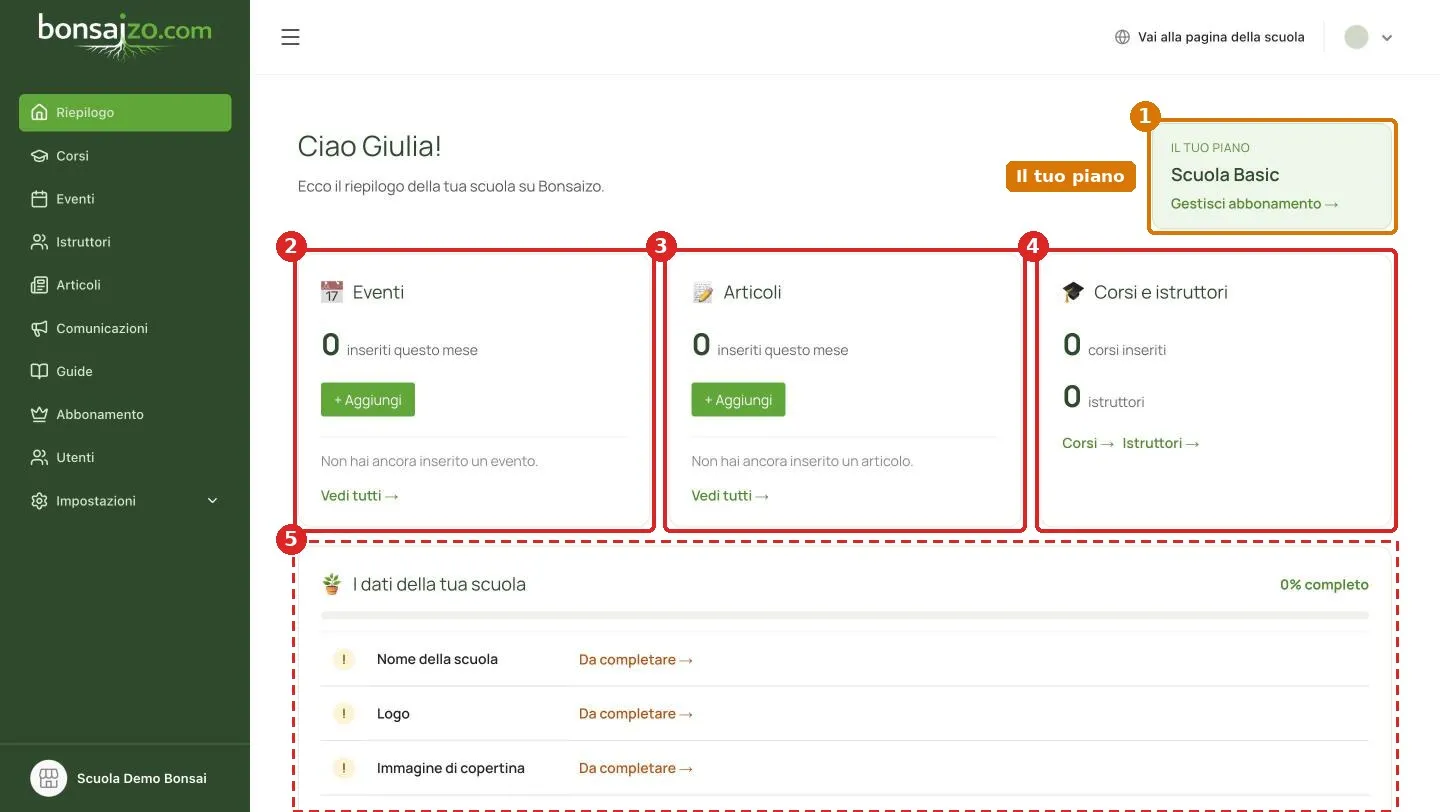Image resolution: width=1440 pixels, height=812 pixels.
Task: Click the Abbonamento crown sidebar icon
Action: point(40,414)
